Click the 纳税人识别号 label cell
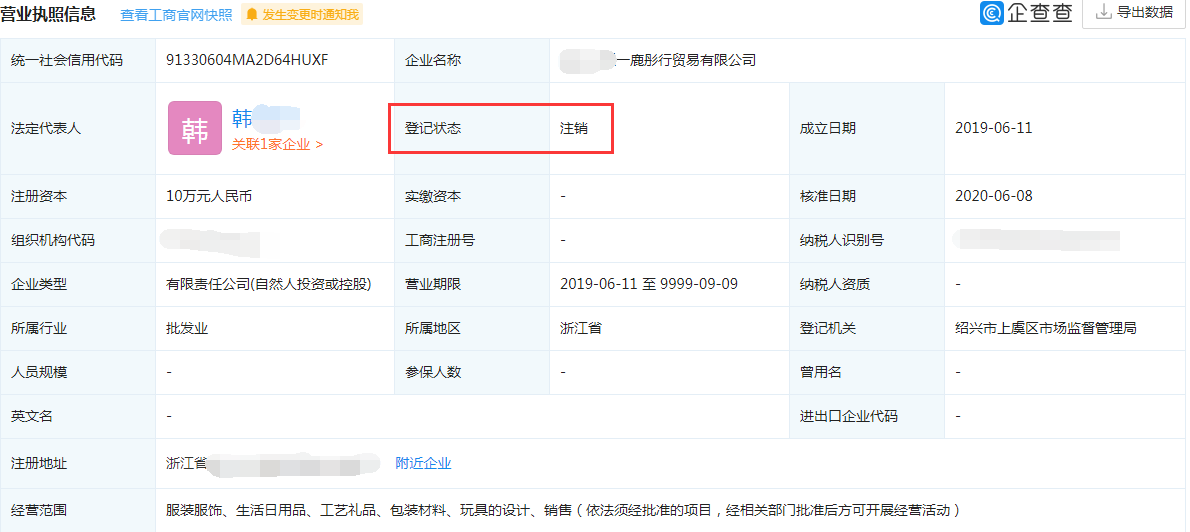The image size is (1190, 532). (867, 241)
